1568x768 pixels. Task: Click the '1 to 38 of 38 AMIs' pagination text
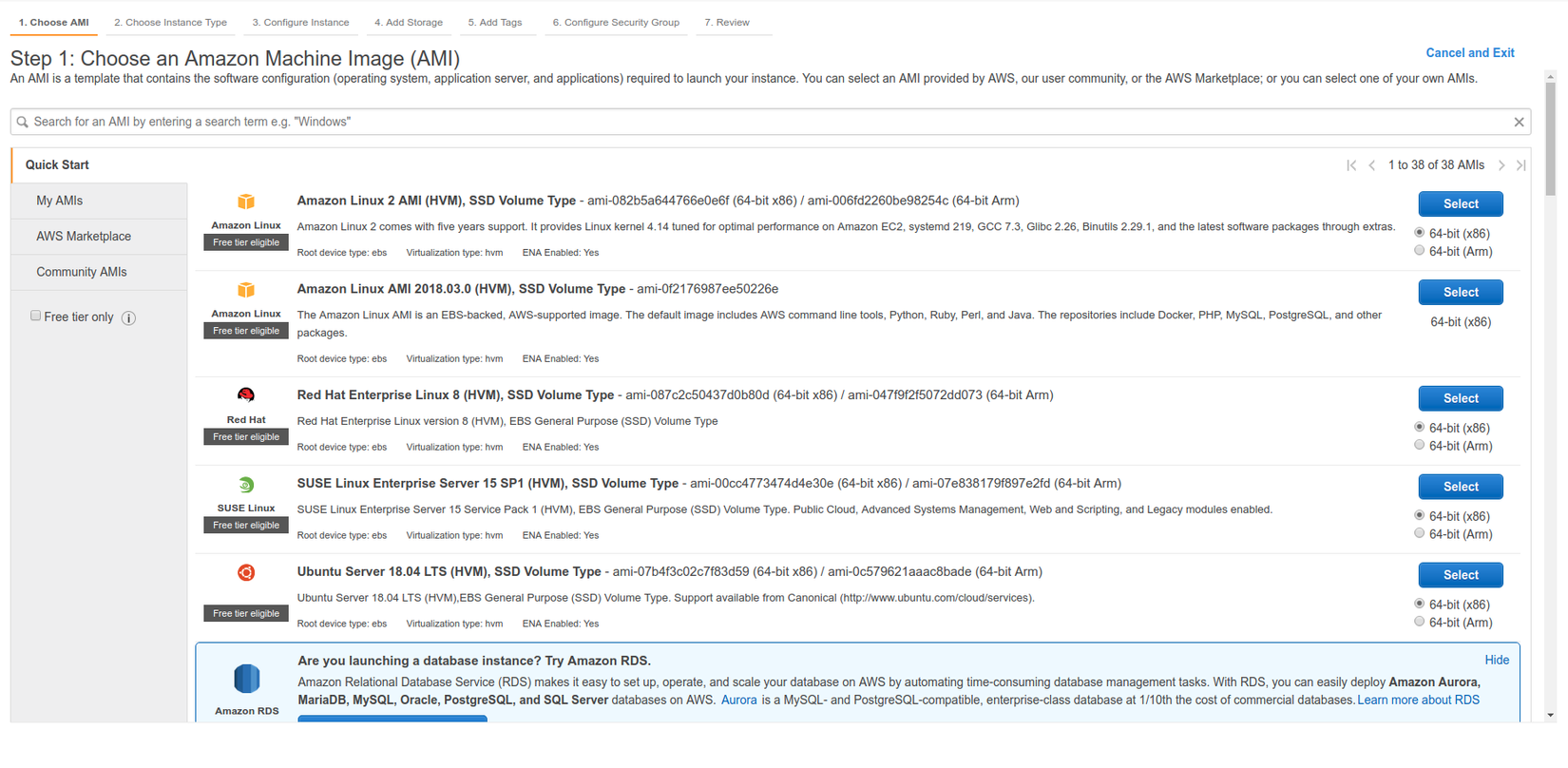click(1436, 165)
